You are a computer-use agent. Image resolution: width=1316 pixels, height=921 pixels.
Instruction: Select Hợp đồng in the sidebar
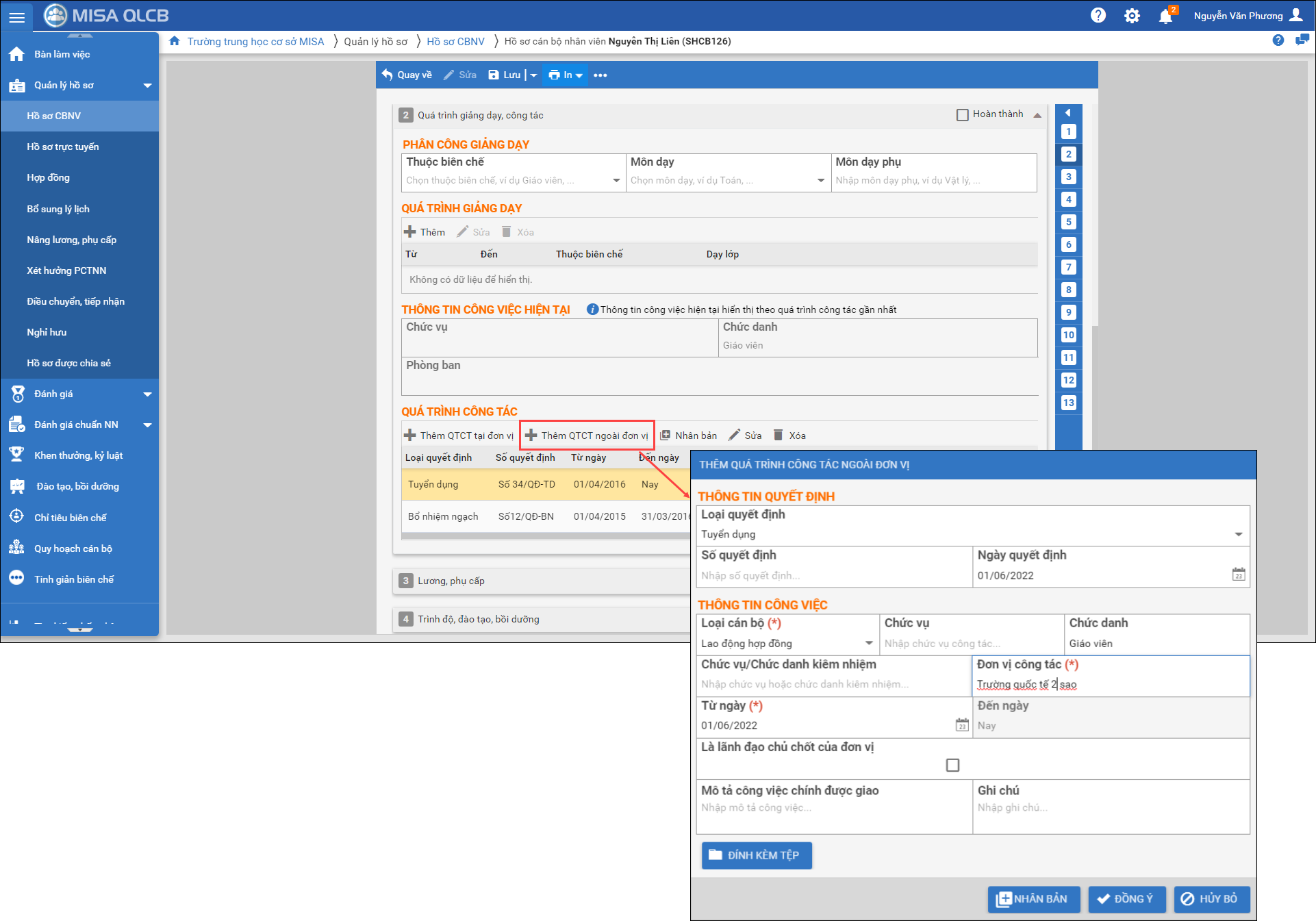pos(48,177)
